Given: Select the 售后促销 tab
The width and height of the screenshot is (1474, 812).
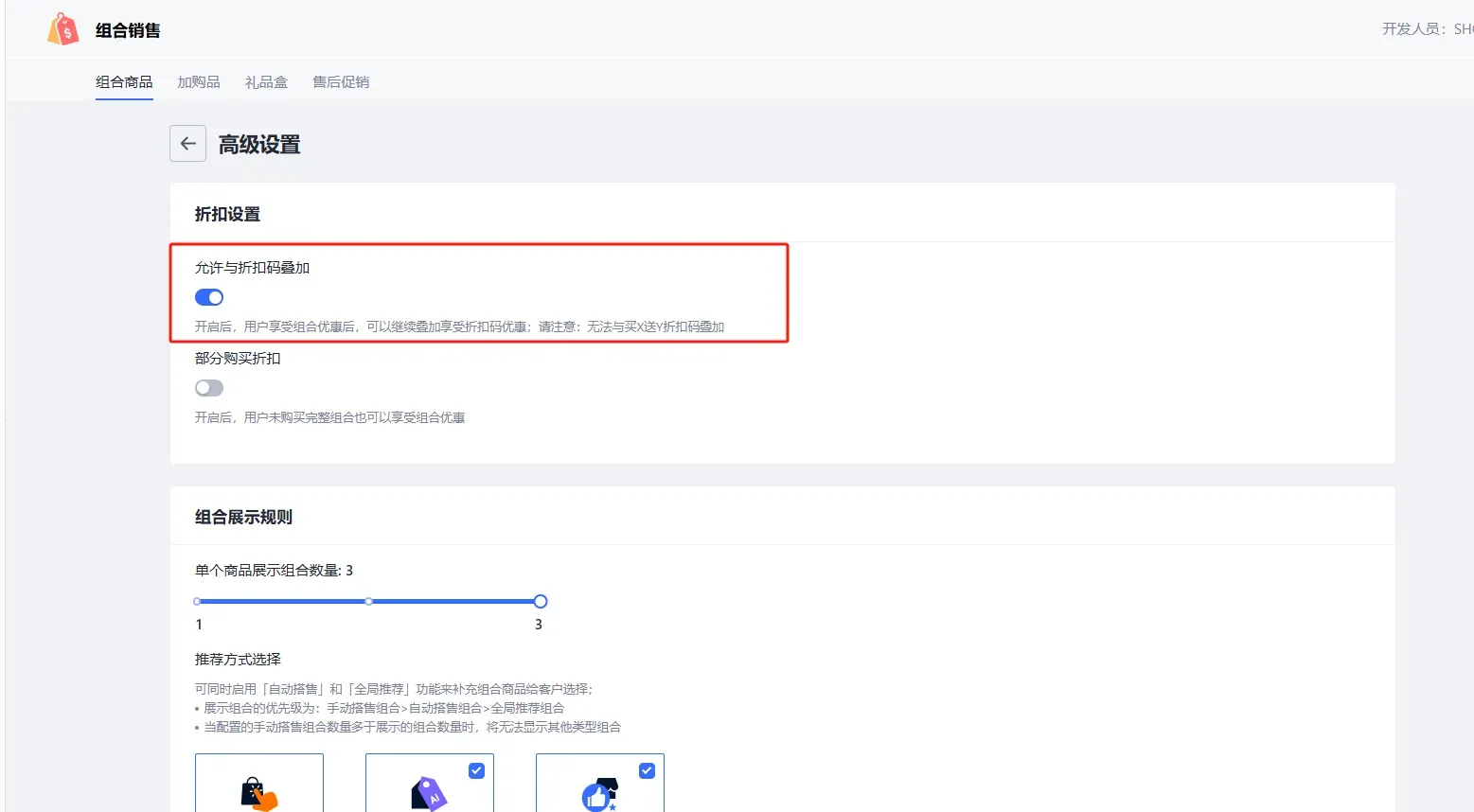Looking at the screenshot, I should pos(341,82).
